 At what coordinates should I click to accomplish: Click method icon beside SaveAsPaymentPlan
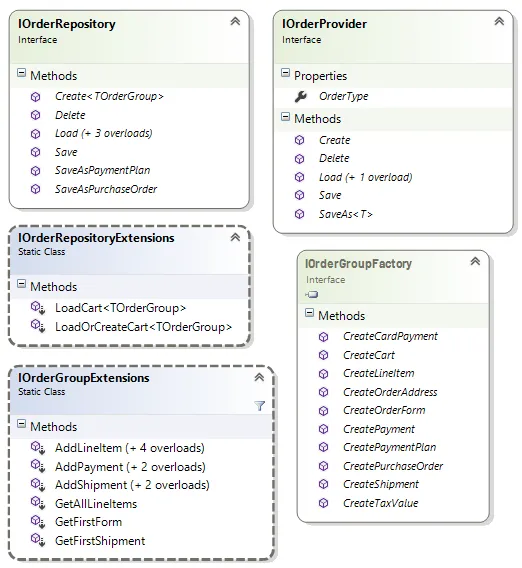(x=36, y=171)
